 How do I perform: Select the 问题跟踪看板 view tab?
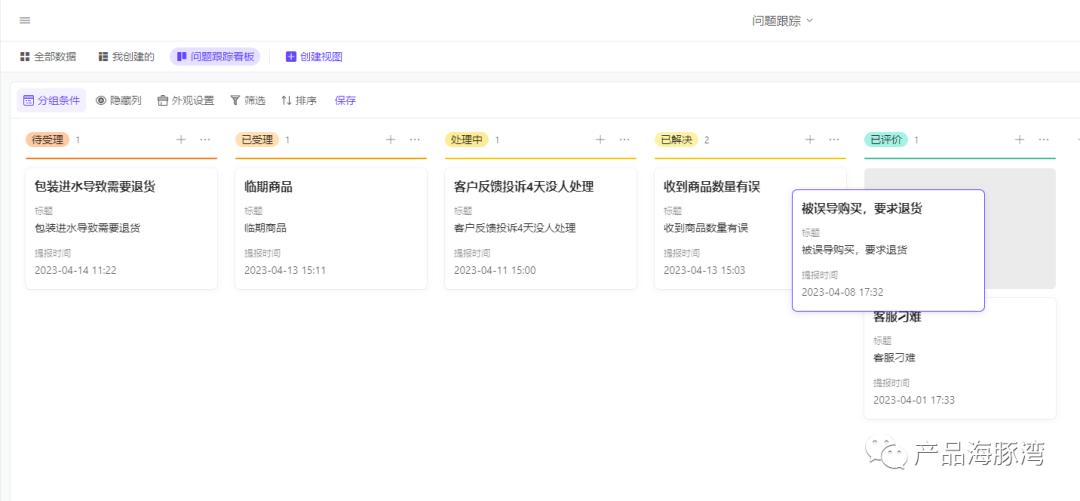tap(215, 57)
